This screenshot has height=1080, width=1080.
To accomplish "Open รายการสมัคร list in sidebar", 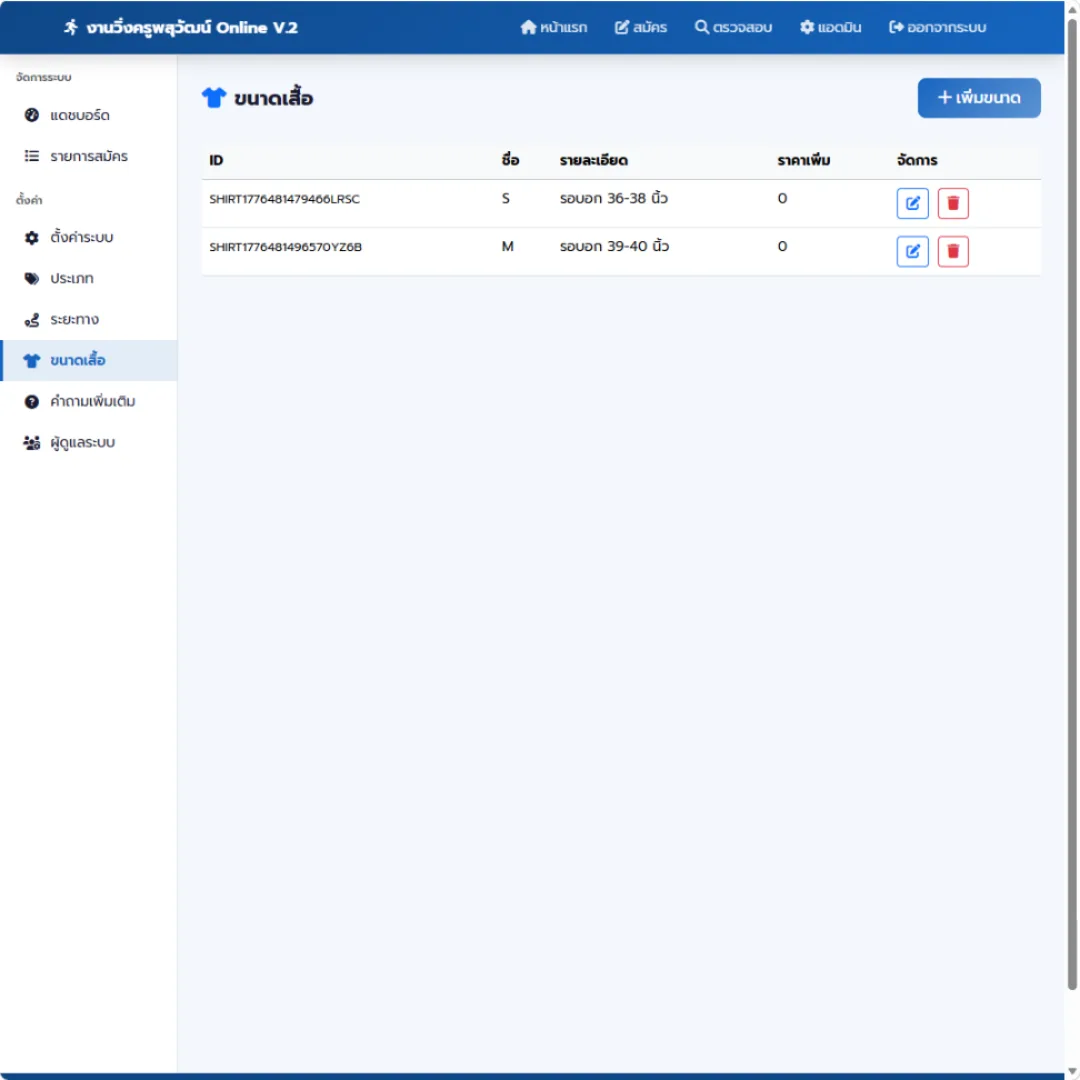I will [88, 156].
